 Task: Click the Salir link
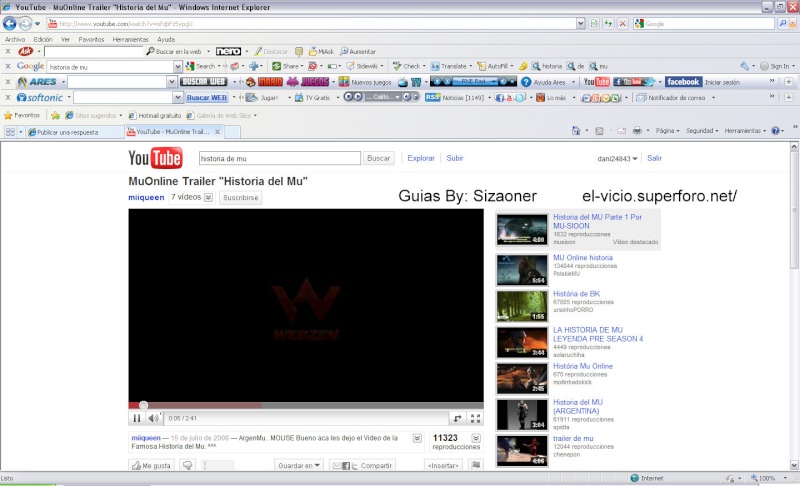click(654, 158)
